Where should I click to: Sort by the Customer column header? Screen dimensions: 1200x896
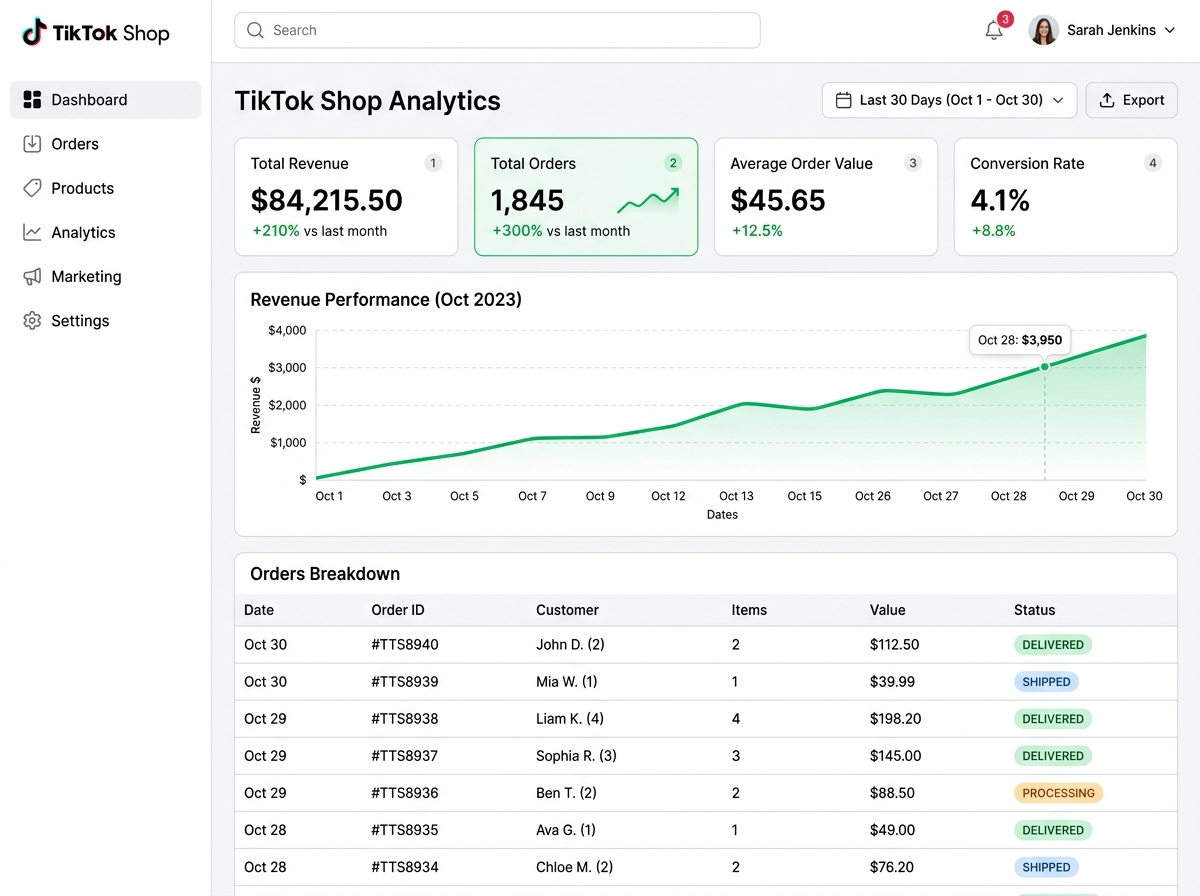(x=567, y=610)
